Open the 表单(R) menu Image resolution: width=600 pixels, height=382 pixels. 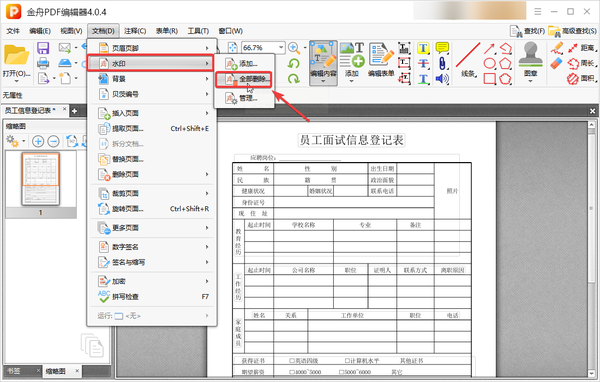pos(166,31)
